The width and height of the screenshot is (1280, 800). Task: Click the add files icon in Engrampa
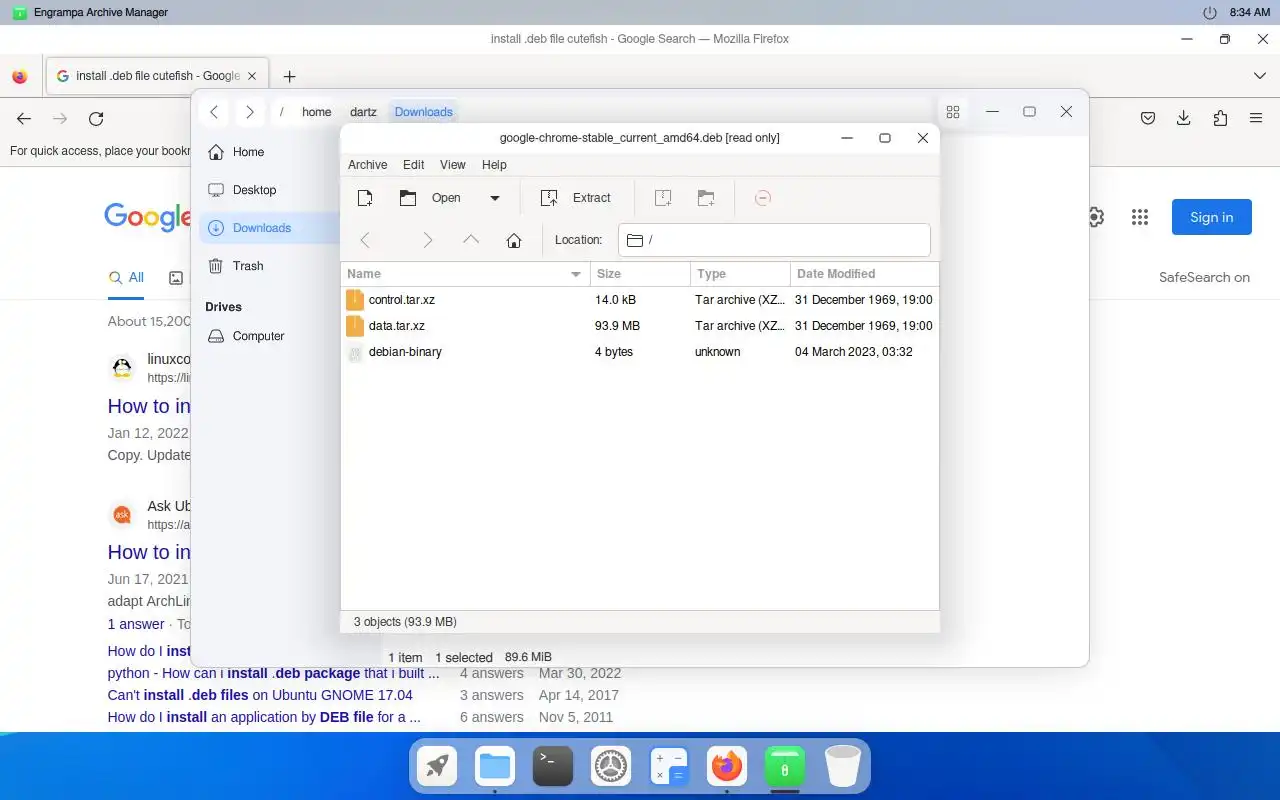click(x=663, y=198)
